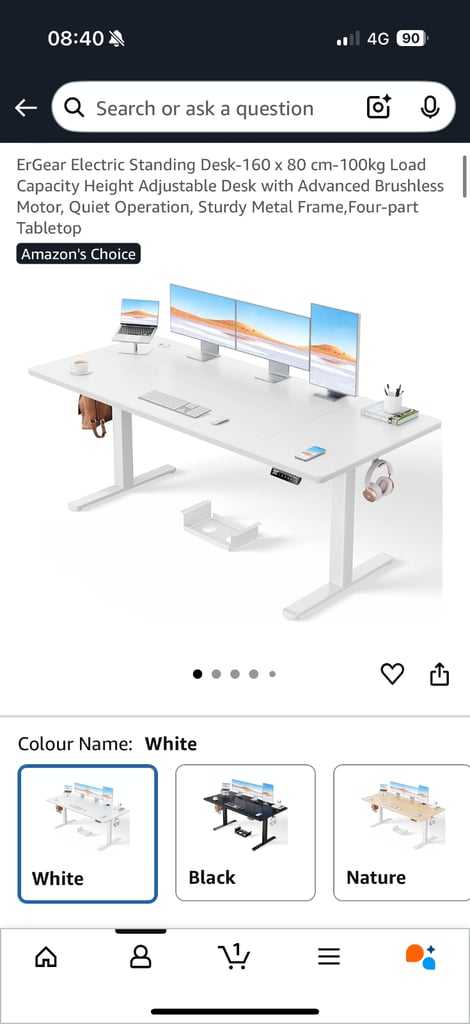Select the Nature colour option
This screenshot has height=1024, width=470.
coord(401,833)
